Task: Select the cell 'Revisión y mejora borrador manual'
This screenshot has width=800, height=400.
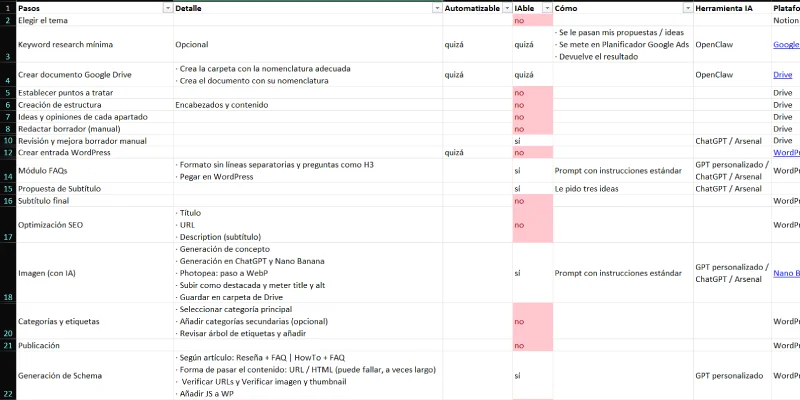Action: [95, 141]
